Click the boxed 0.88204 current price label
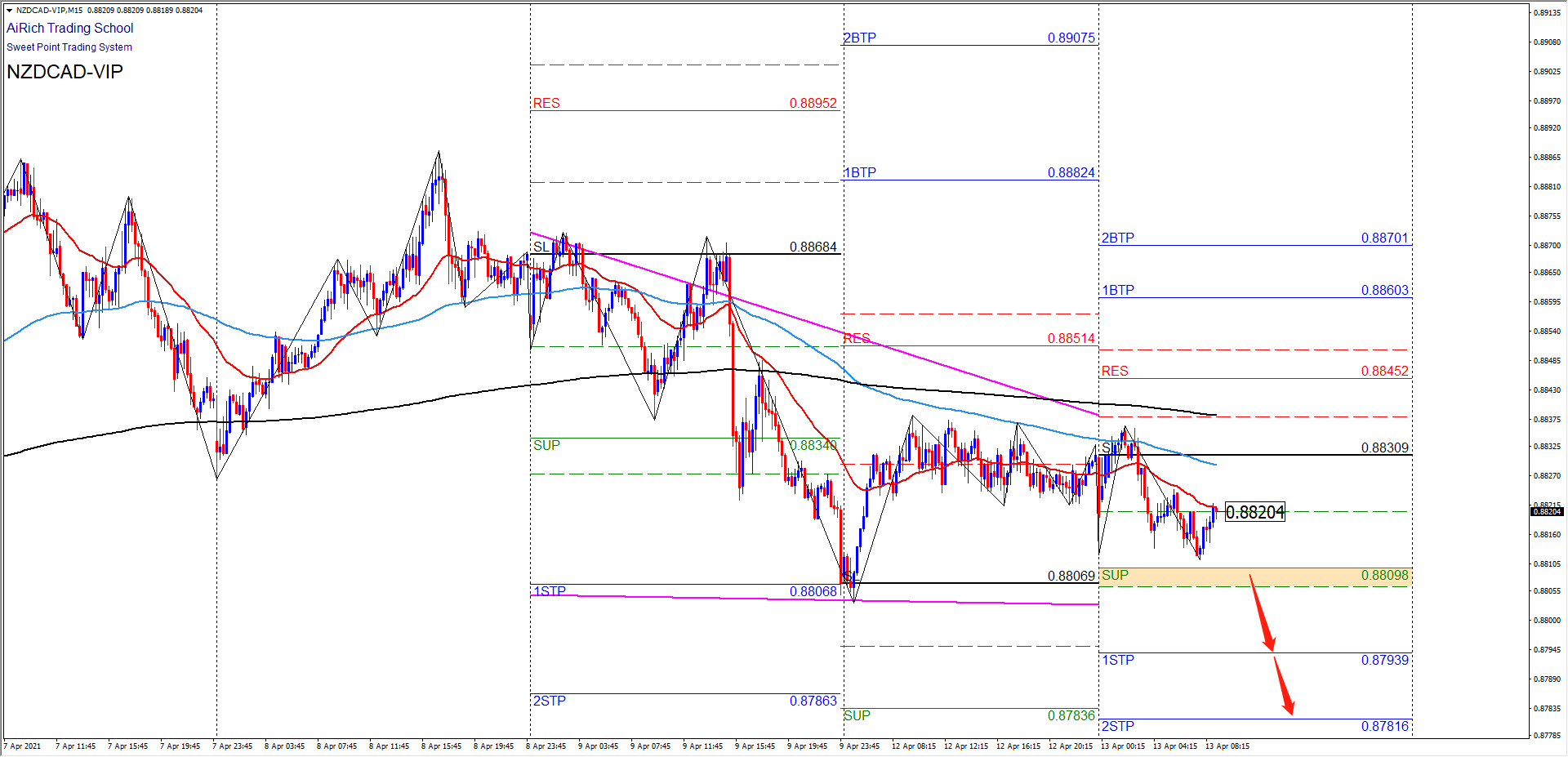The width and height of the screenshot is (1568, 757). click(1255, 512)
